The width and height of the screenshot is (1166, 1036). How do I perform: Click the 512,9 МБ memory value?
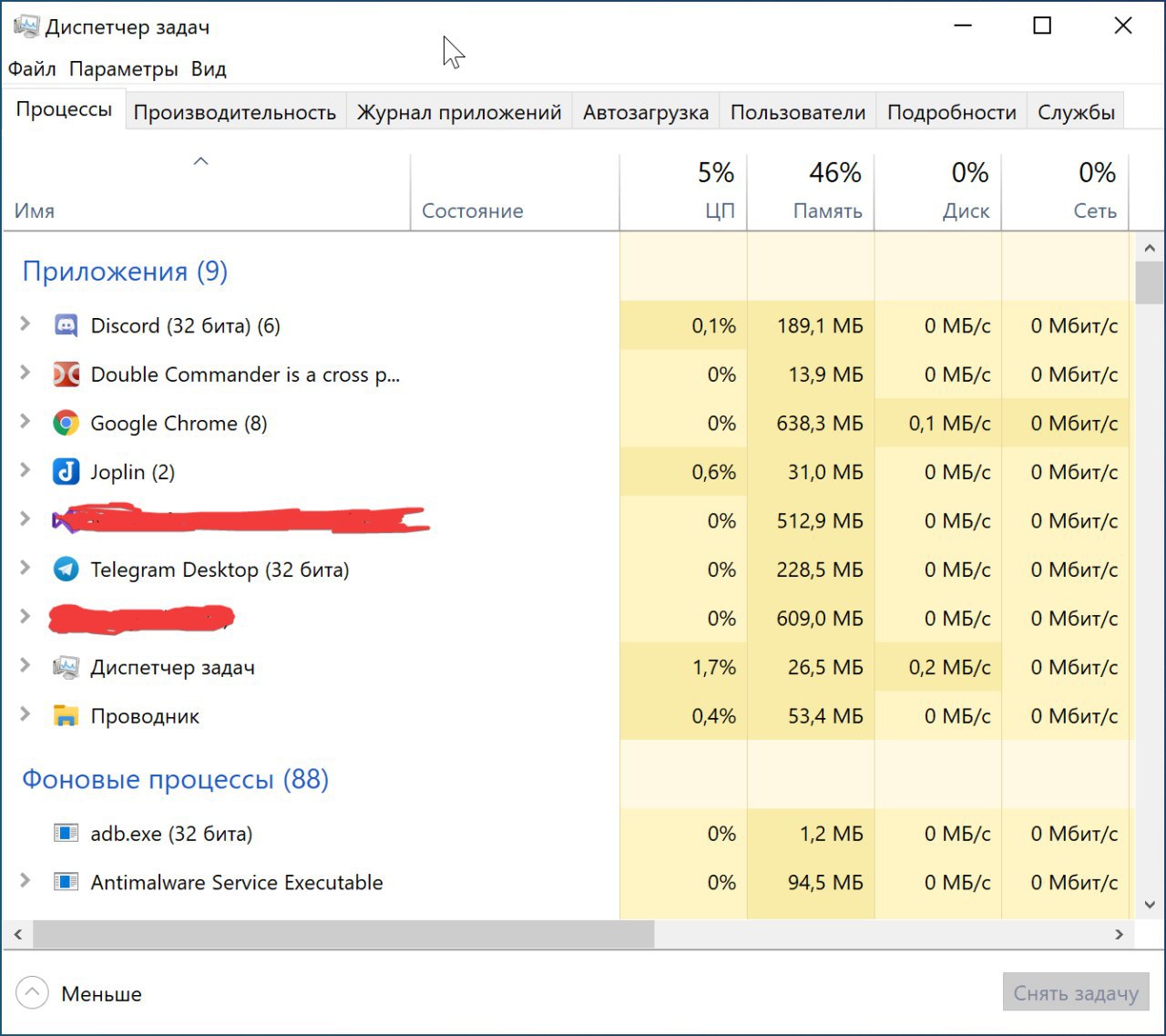820,521
